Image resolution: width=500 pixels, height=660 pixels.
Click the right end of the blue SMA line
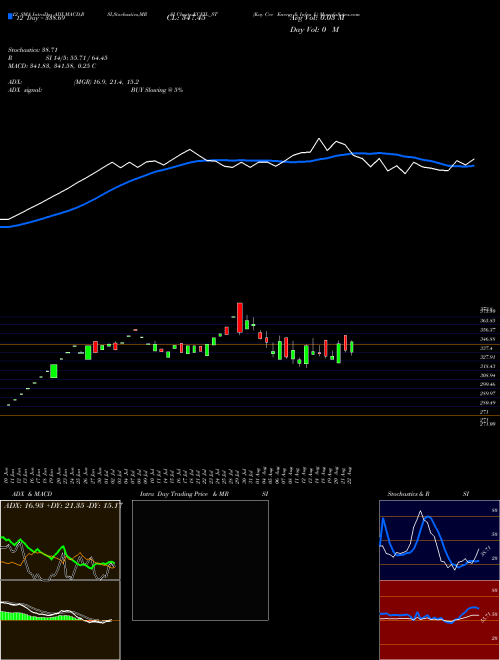click(x=474, y=166)
